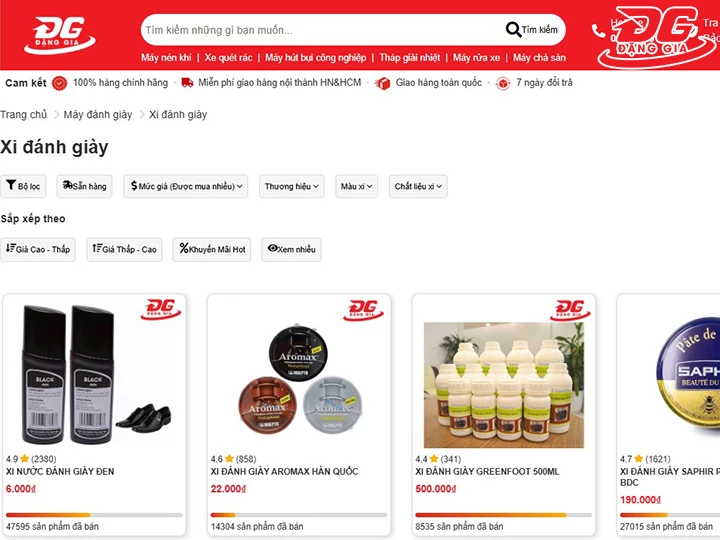Screen dimensions: 720x540
Task: Click the free delivery truck icon
Action: click(187, 83)
